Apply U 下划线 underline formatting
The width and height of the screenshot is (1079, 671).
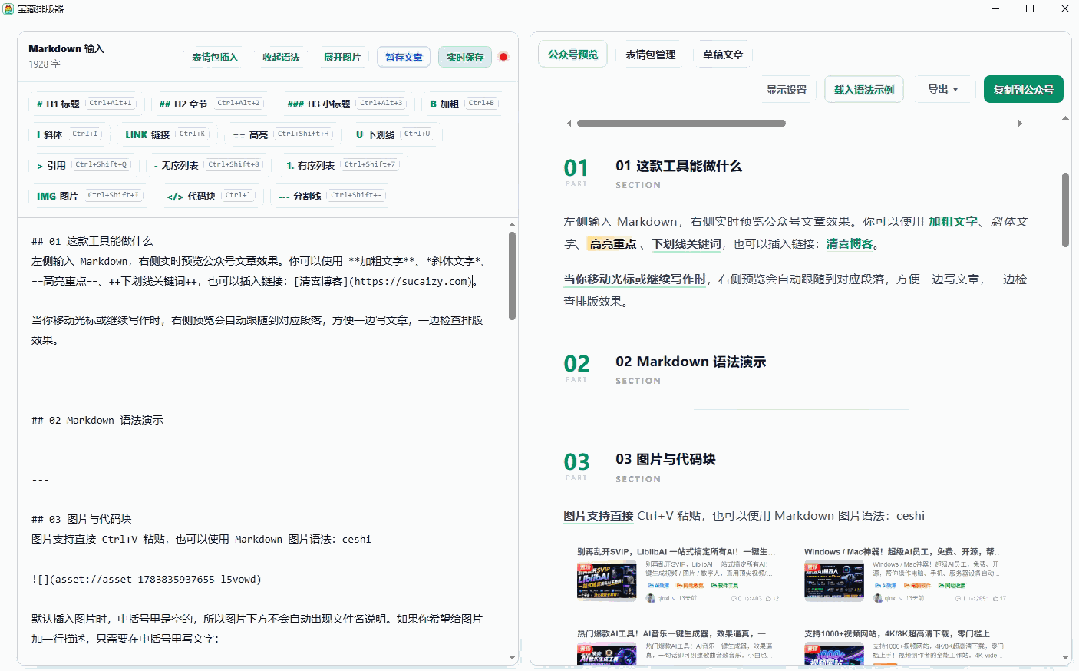coord(394,134)
